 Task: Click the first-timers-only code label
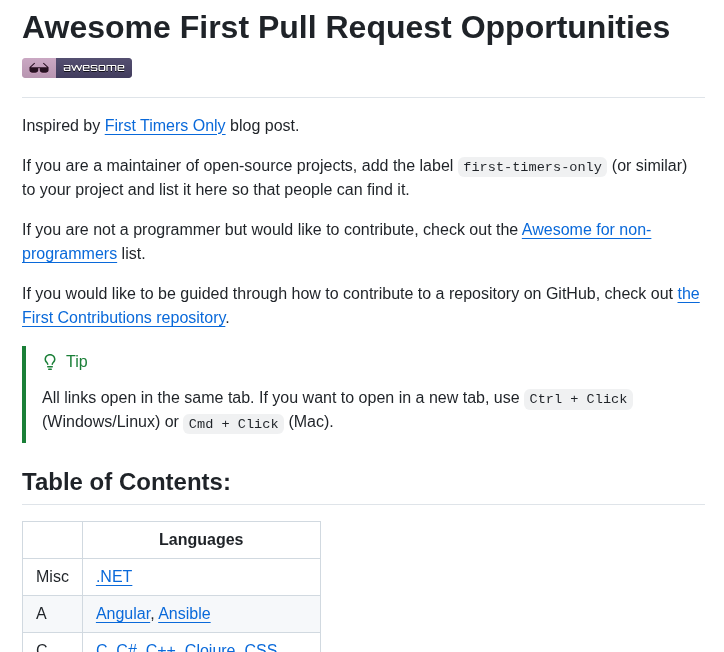pyautogui.click(x=532, y=167)
